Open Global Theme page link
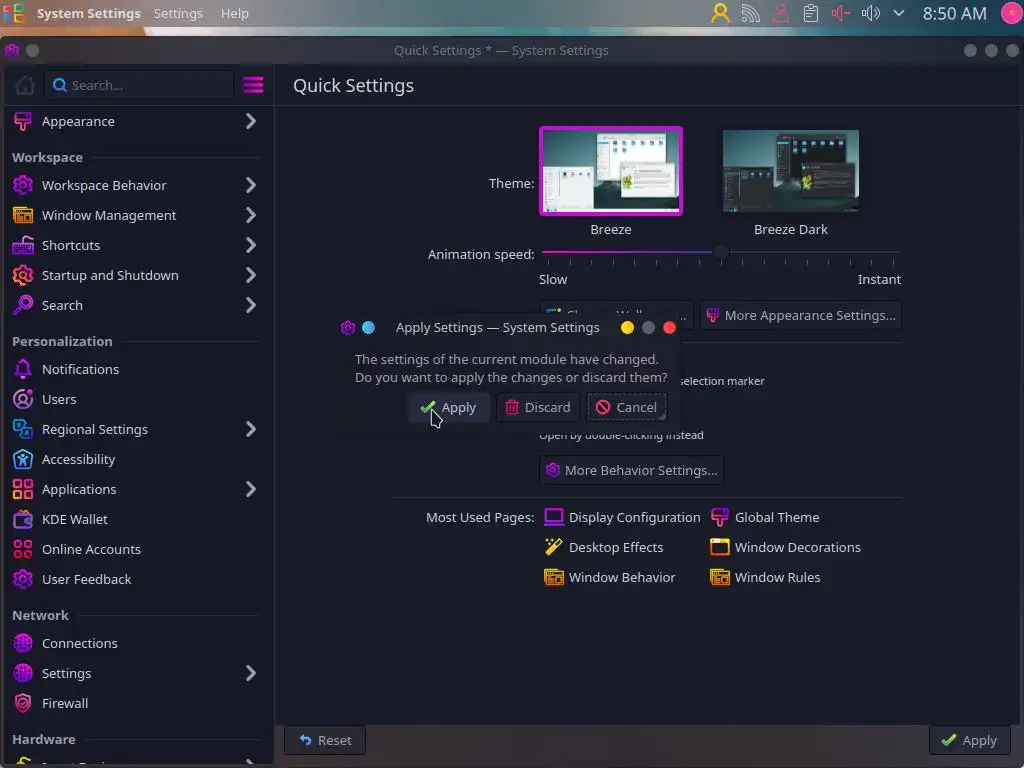Viewport: 1024px width, 768px height. click(765, 517)
